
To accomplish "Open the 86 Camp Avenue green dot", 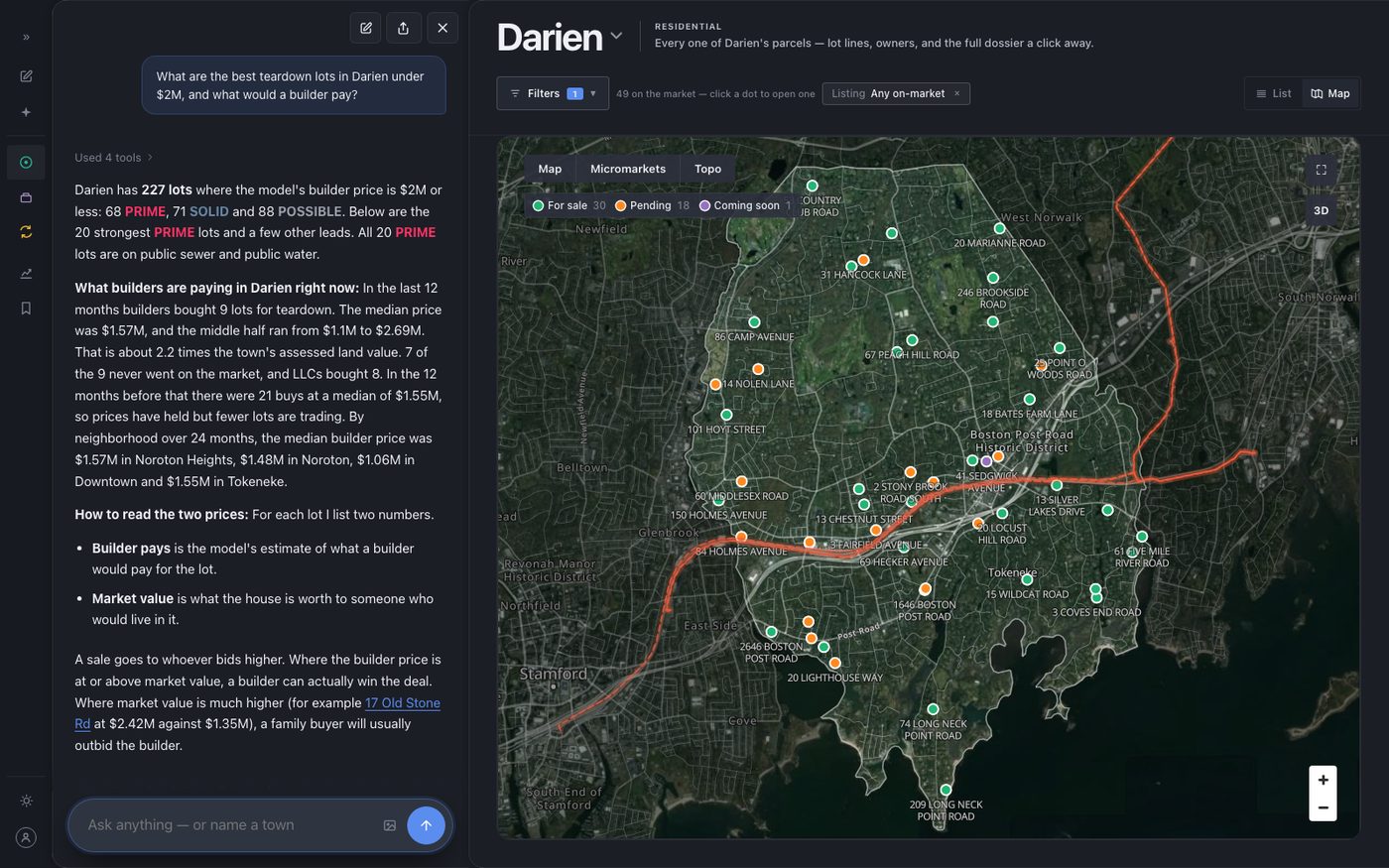I will pyautogui.click(x=754, y=322).
